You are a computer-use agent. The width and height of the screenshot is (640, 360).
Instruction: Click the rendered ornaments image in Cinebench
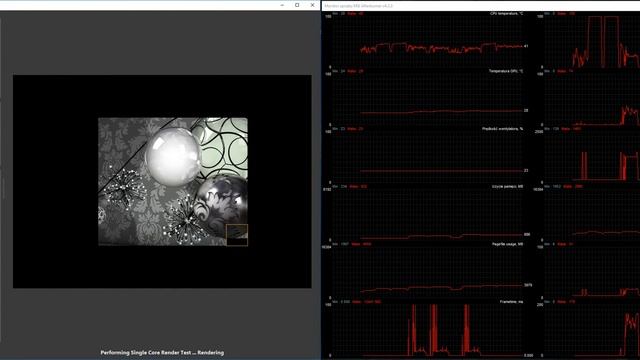(173, 182)
